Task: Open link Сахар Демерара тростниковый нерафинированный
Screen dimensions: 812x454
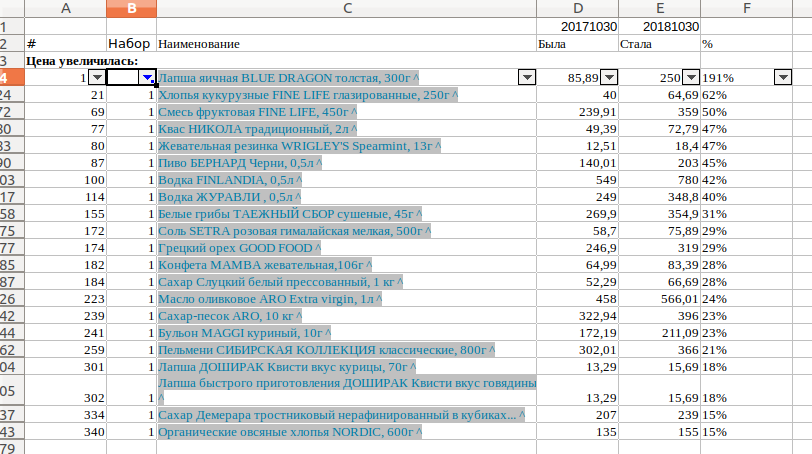Action: point(341,416)
